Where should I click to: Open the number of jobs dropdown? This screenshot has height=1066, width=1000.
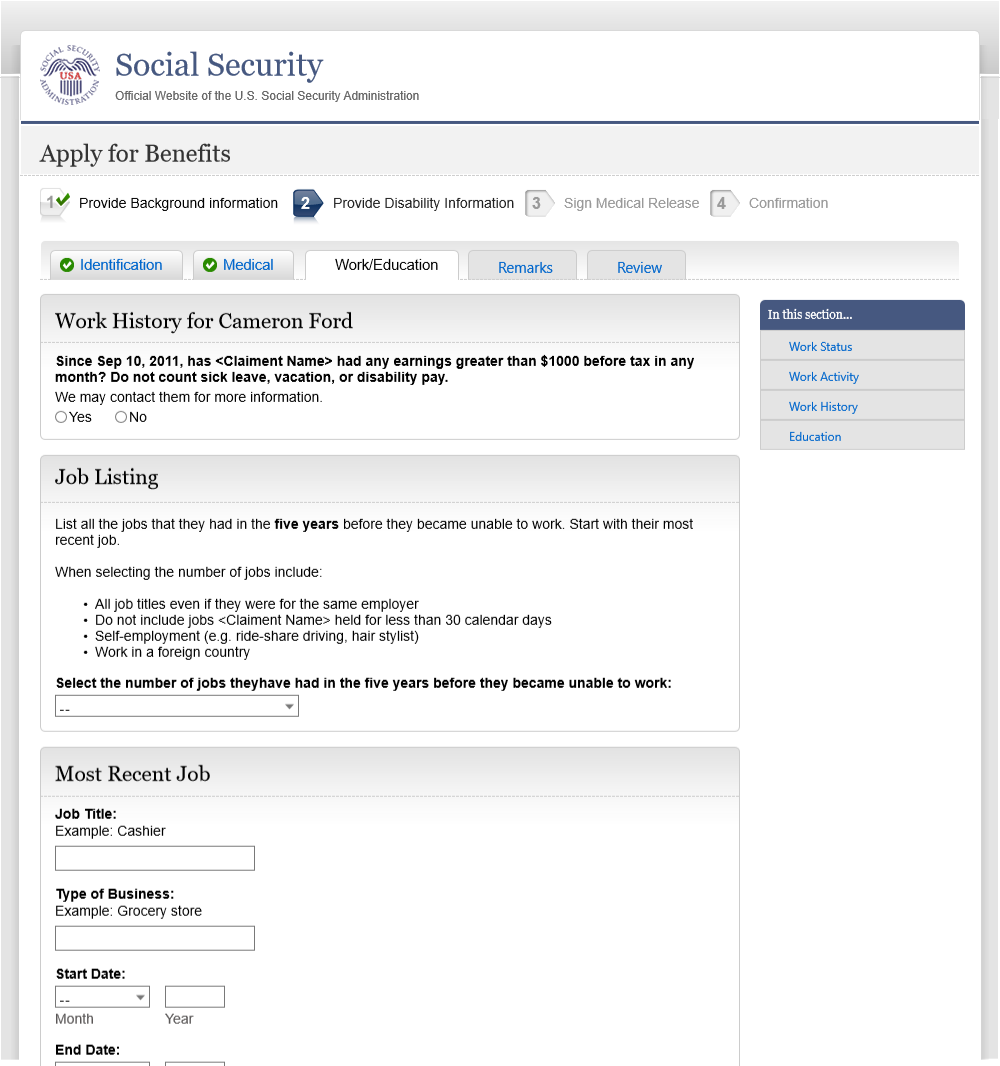tap(177, 706)
